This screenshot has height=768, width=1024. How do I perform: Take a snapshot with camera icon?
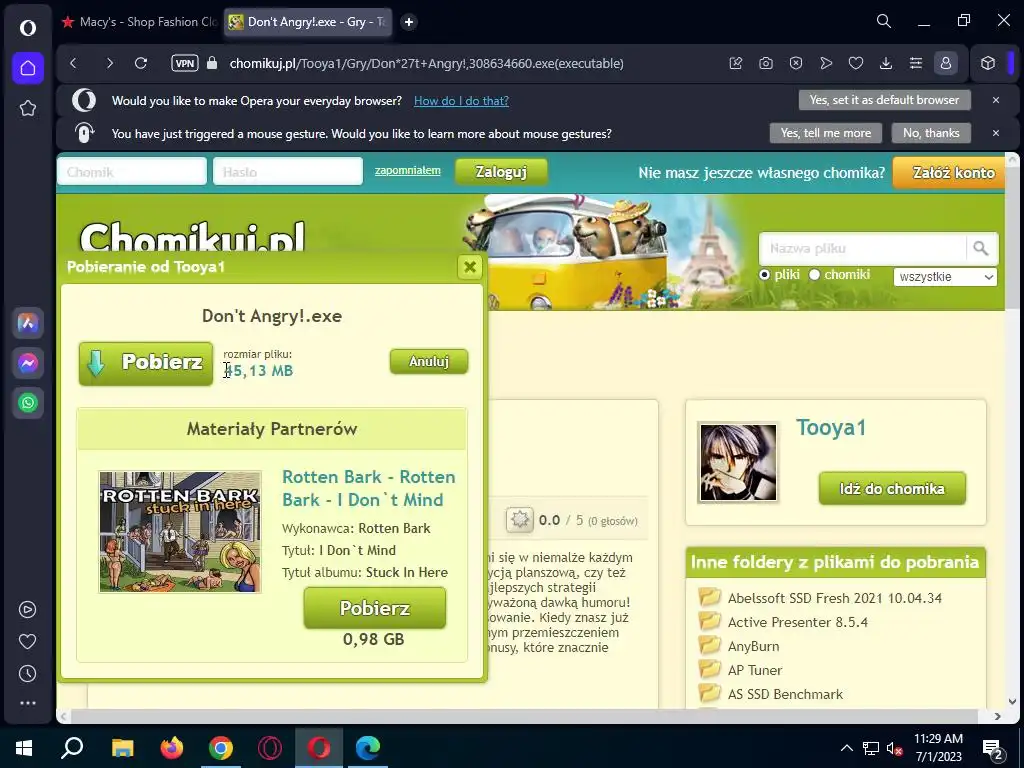point(766,63)
